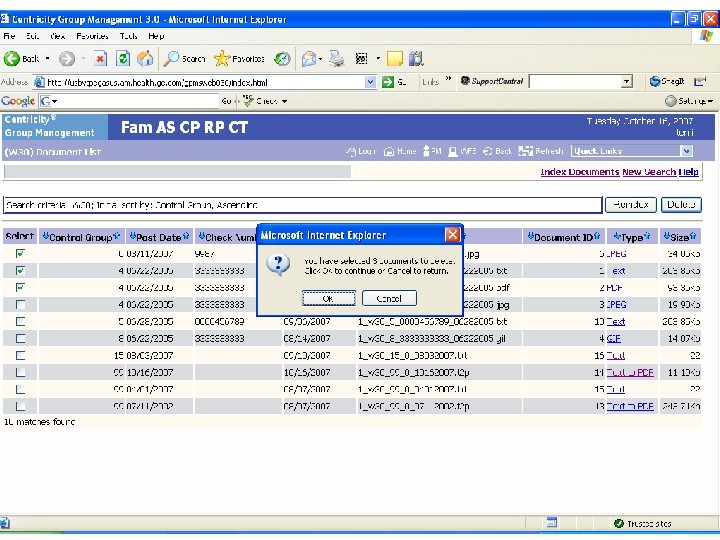Sort Document ID column descending arrow
Image resolution: width=720 pixels, height=540 pixels.
click(x=530, y=236)
